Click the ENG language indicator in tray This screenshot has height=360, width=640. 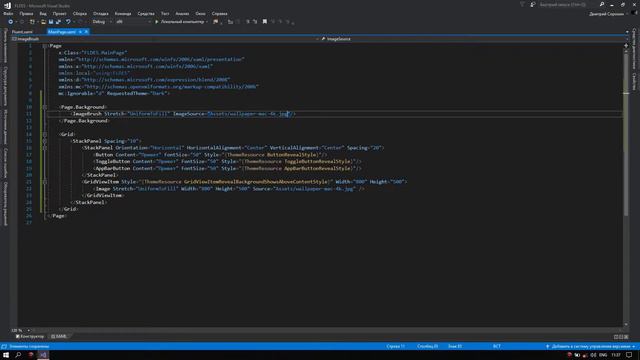(x=603, y=355)
